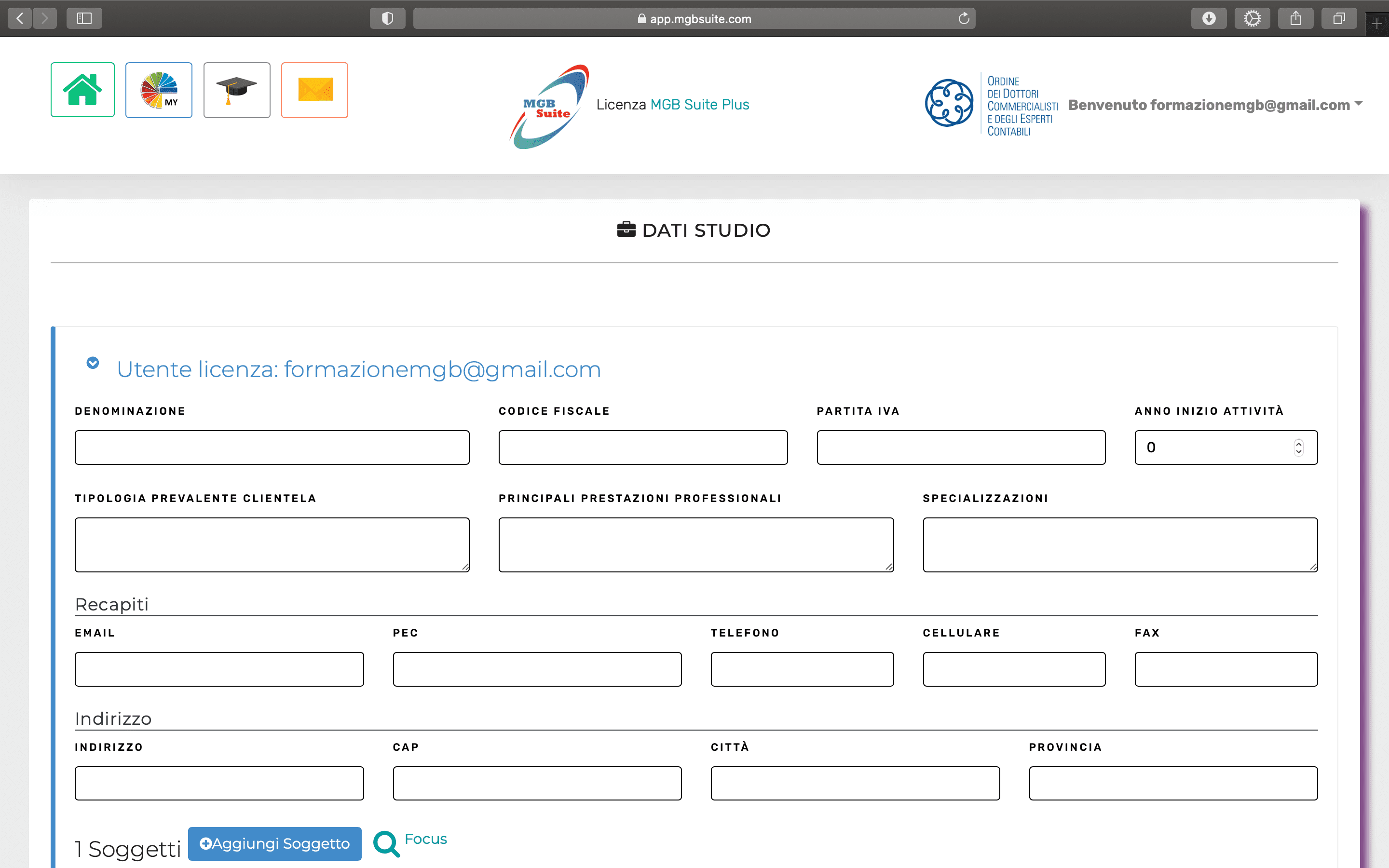Open Safari downloads icon
The height and width of the screenshot is (868, 1389).
(1209, 18)
